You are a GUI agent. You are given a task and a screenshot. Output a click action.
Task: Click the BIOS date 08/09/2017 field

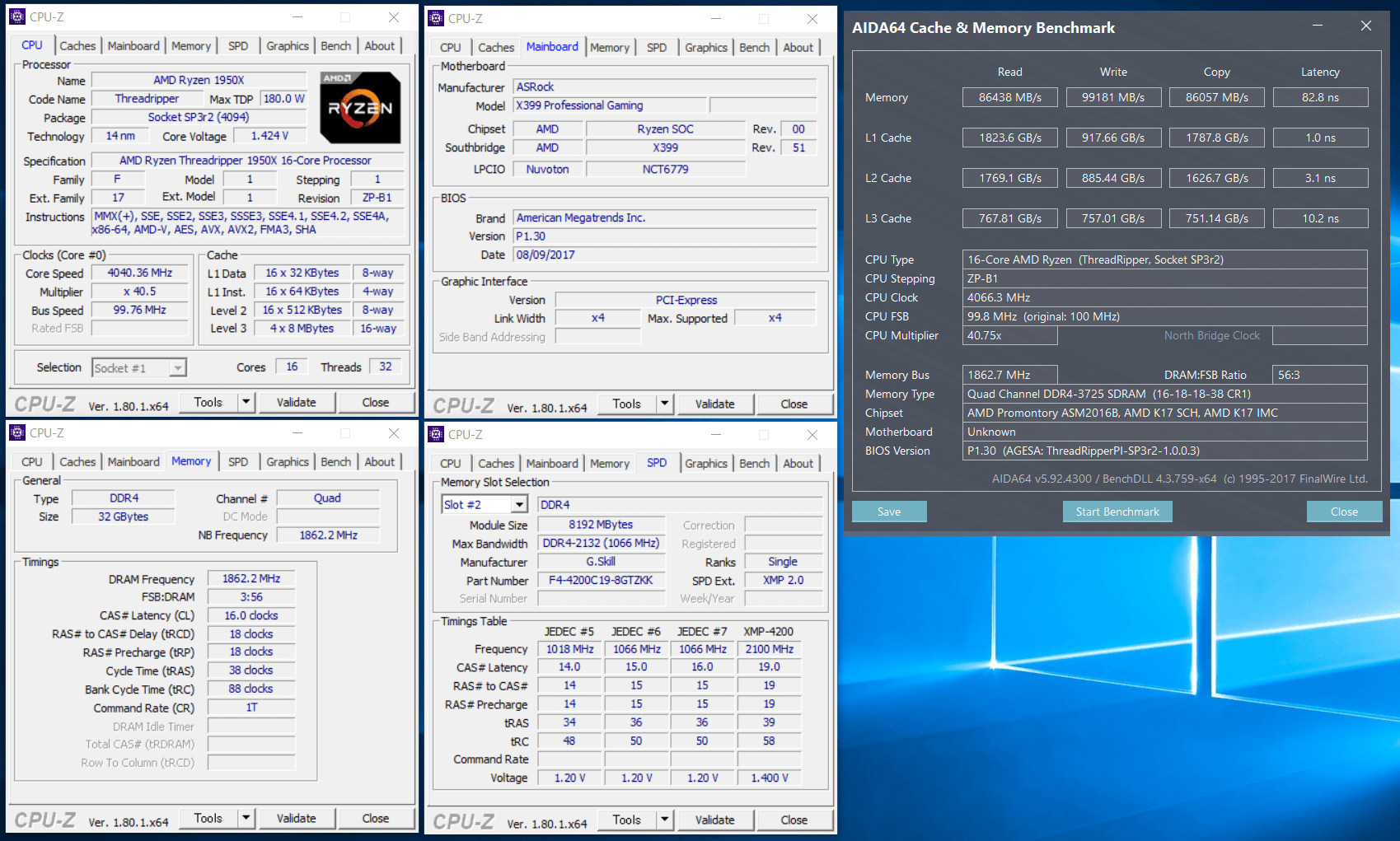click(665, 255)
